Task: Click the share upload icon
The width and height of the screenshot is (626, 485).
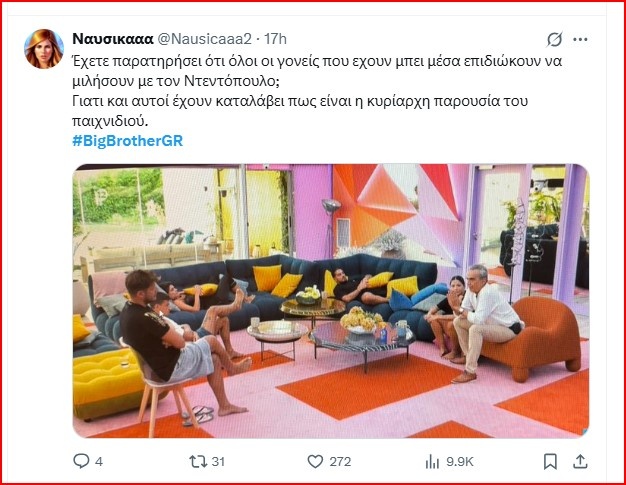Action: tap(580, 461)
